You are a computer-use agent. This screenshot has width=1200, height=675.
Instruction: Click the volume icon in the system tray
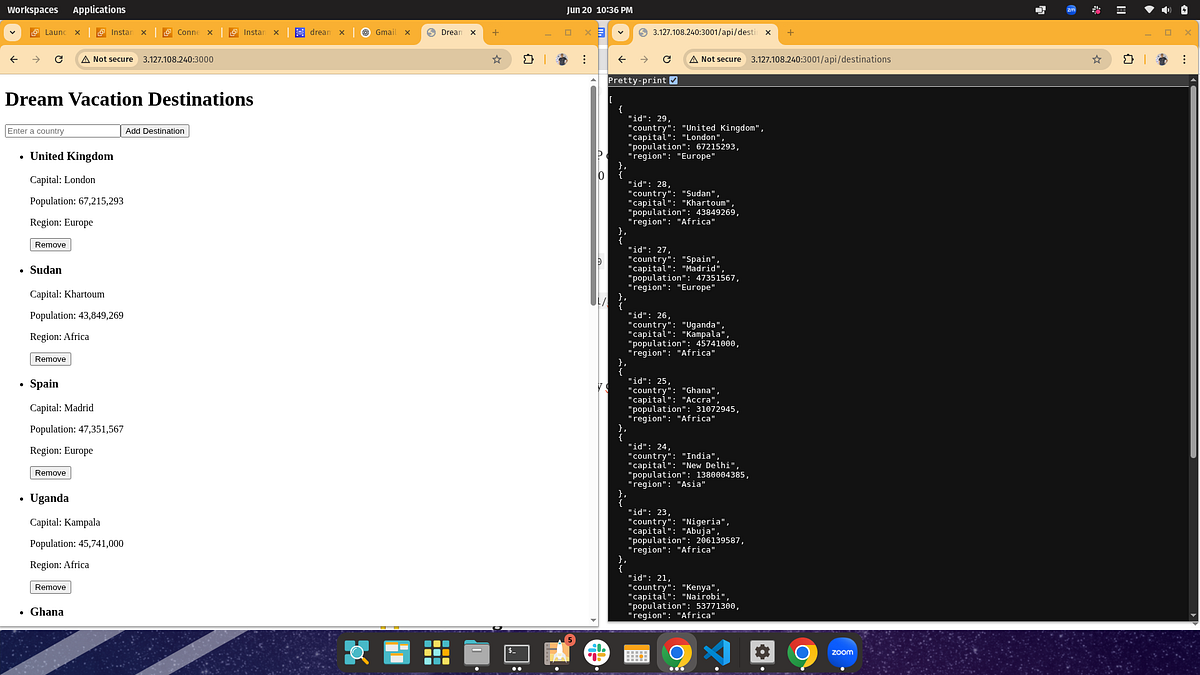tap(1166, 10)
